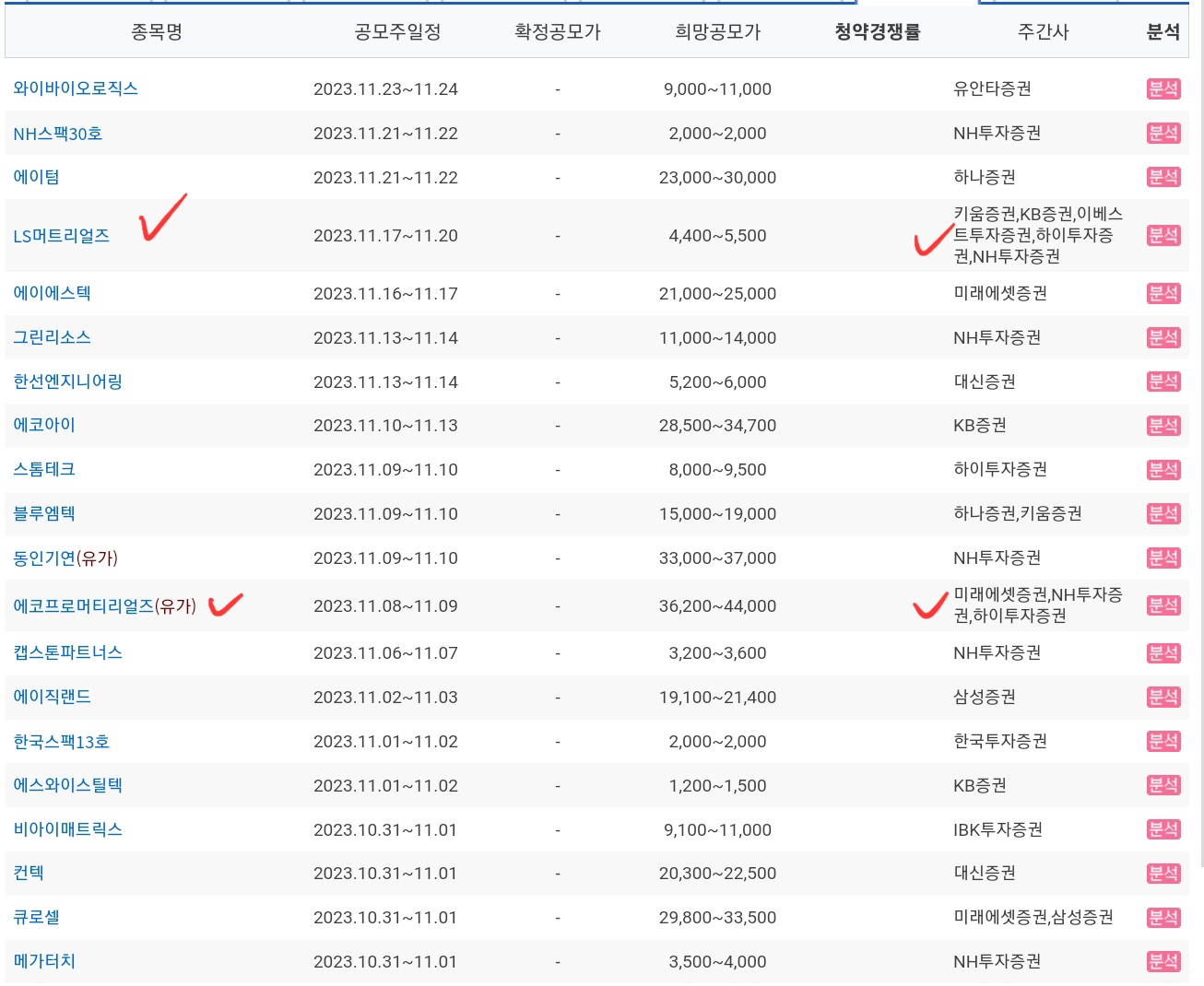Select date 2023.11.17~11.20 cell
1204x986 pixels.
(x=385, y=236)
